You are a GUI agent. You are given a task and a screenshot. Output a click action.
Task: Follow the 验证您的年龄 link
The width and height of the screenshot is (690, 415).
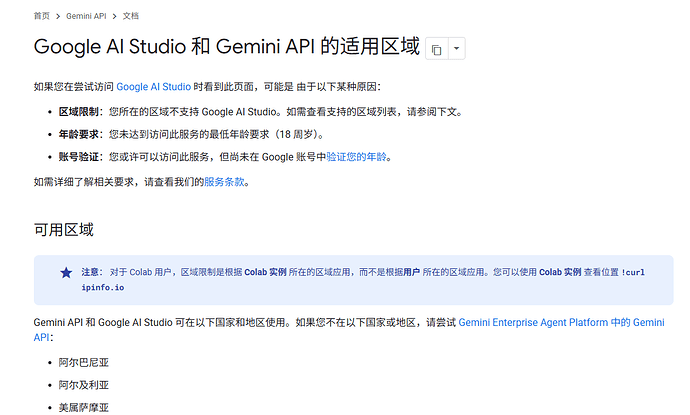356,157
